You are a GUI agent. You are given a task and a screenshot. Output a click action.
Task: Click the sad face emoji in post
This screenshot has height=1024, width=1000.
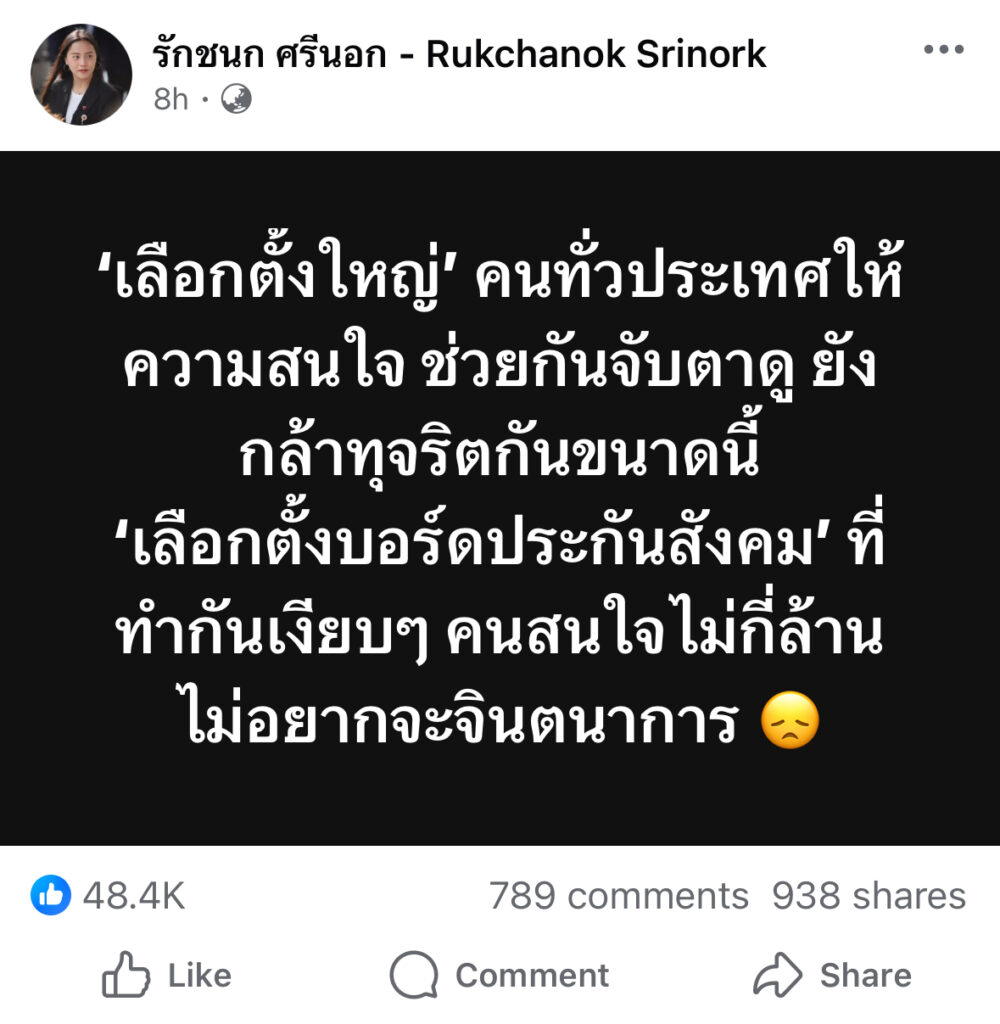coord(790,720)
